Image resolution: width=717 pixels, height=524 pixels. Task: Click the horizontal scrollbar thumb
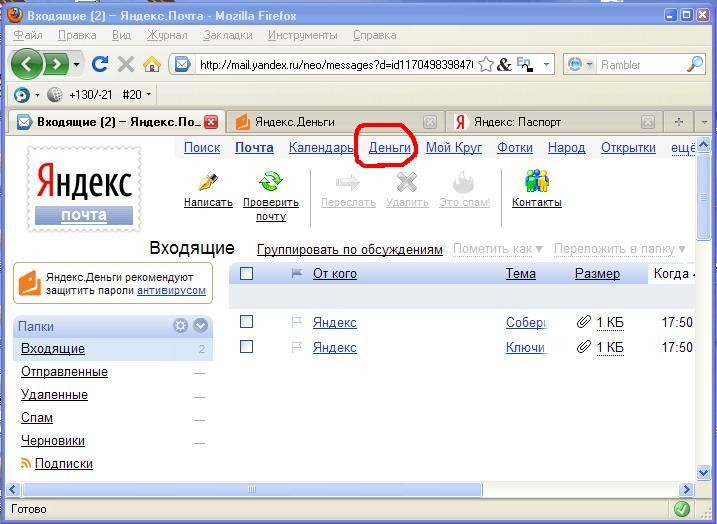pos(252,490)
